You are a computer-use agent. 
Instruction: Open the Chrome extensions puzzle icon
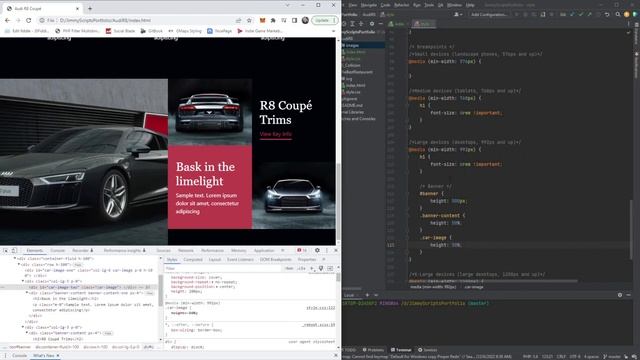tap(273, 20)
